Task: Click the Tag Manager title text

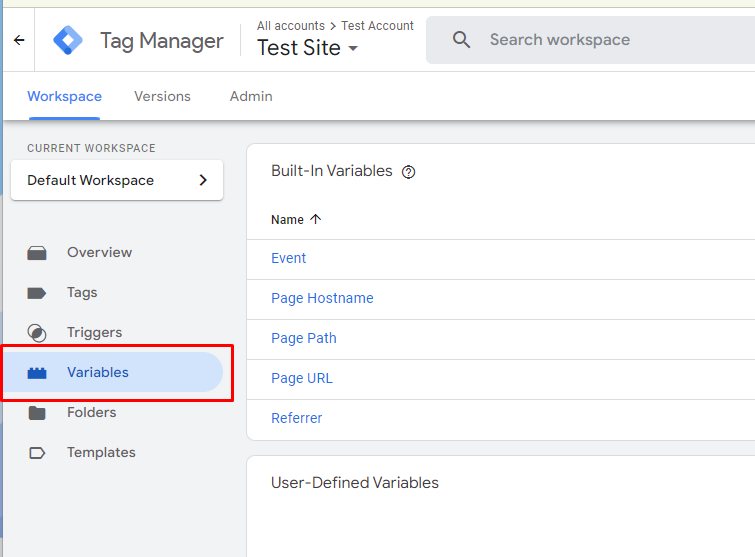Action: [x=162, y=41]
